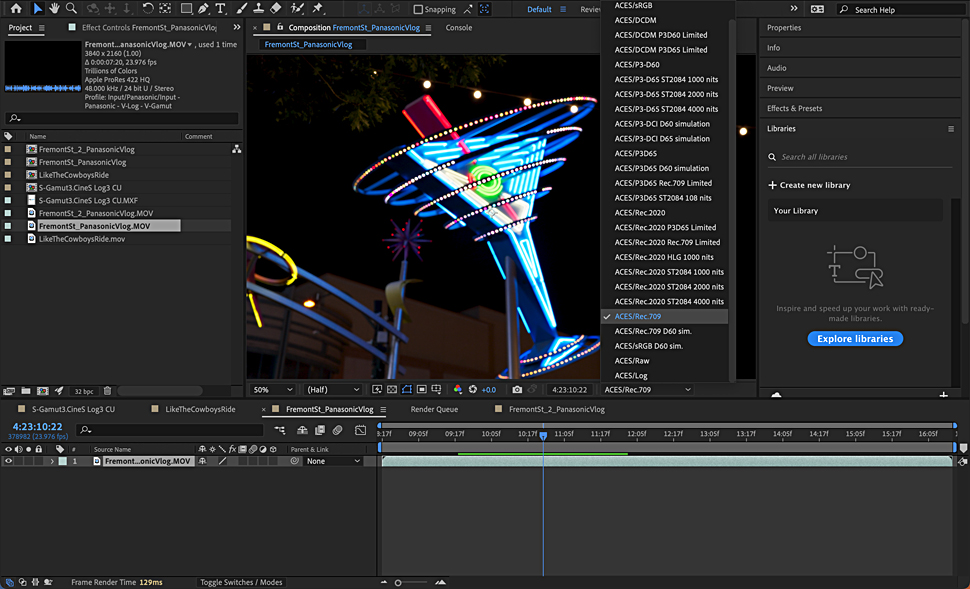
Task: Select the Rectangle shape tool
Action: pos(186,9)
